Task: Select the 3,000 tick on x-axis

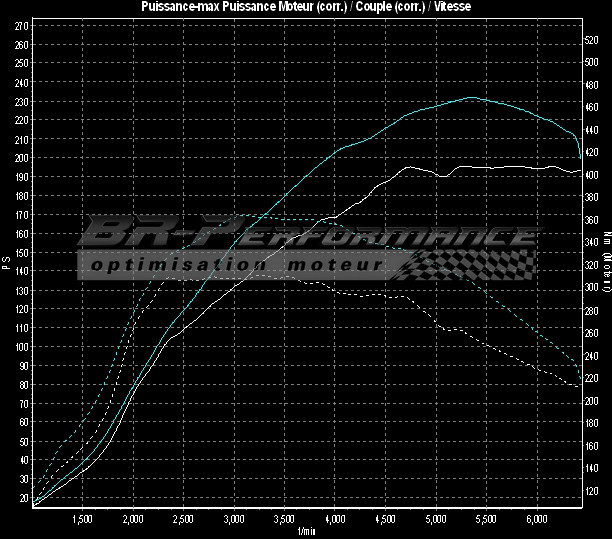Action: coord(234,519)
